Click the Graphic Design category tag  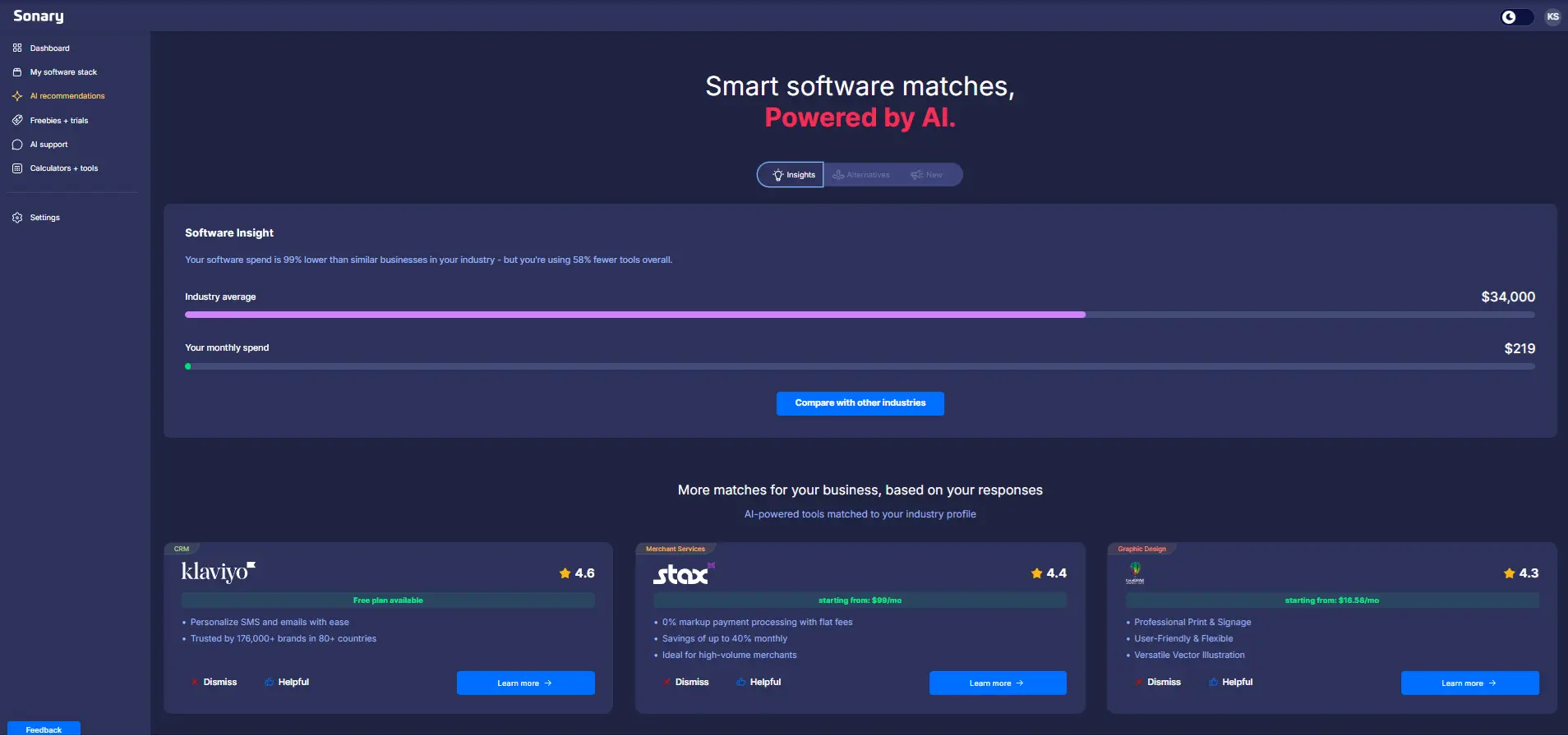[1141, 549]
